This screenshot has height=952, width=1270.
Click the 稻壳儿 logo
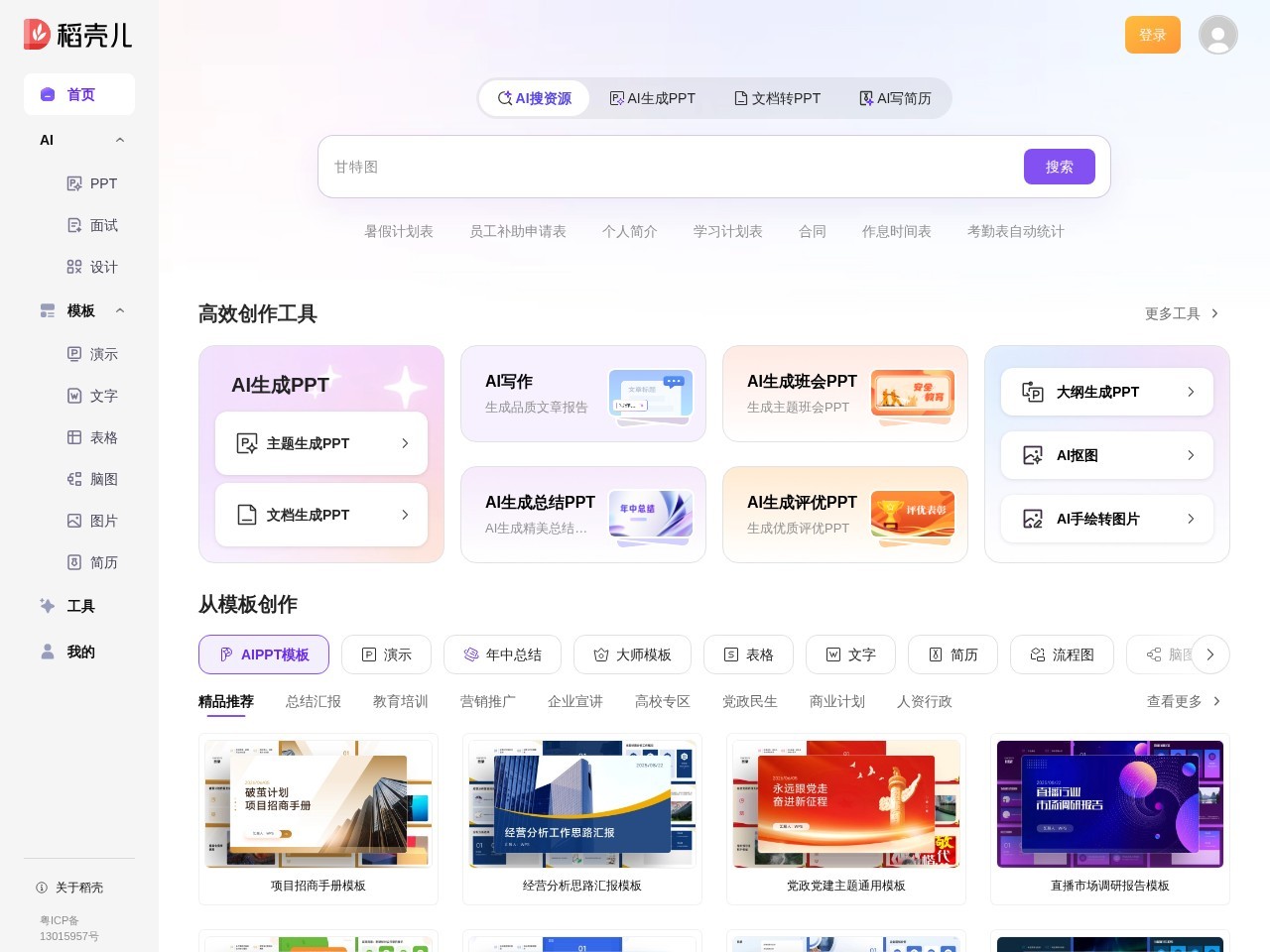click(77, 35)
